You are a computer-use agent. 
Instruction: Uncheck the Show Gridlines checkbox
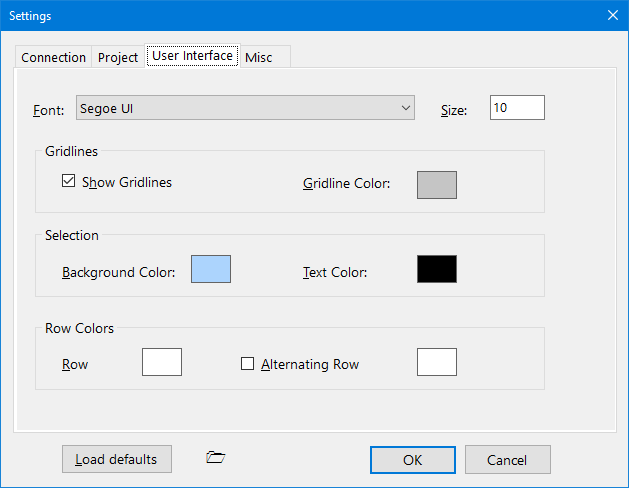(x=69, y=181)
